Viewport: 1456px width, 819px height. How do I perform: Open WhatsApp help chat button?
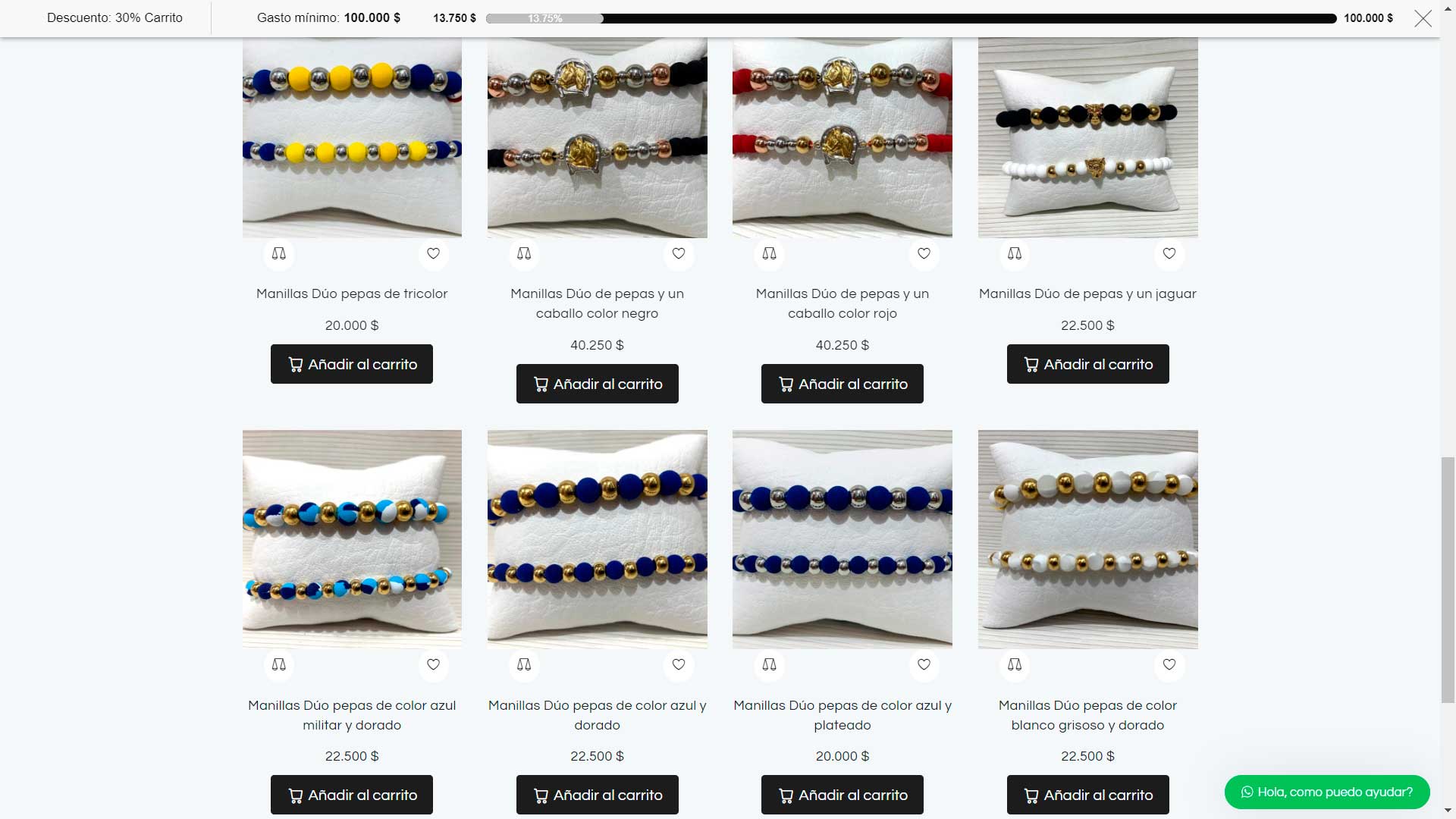(1327, 792)
